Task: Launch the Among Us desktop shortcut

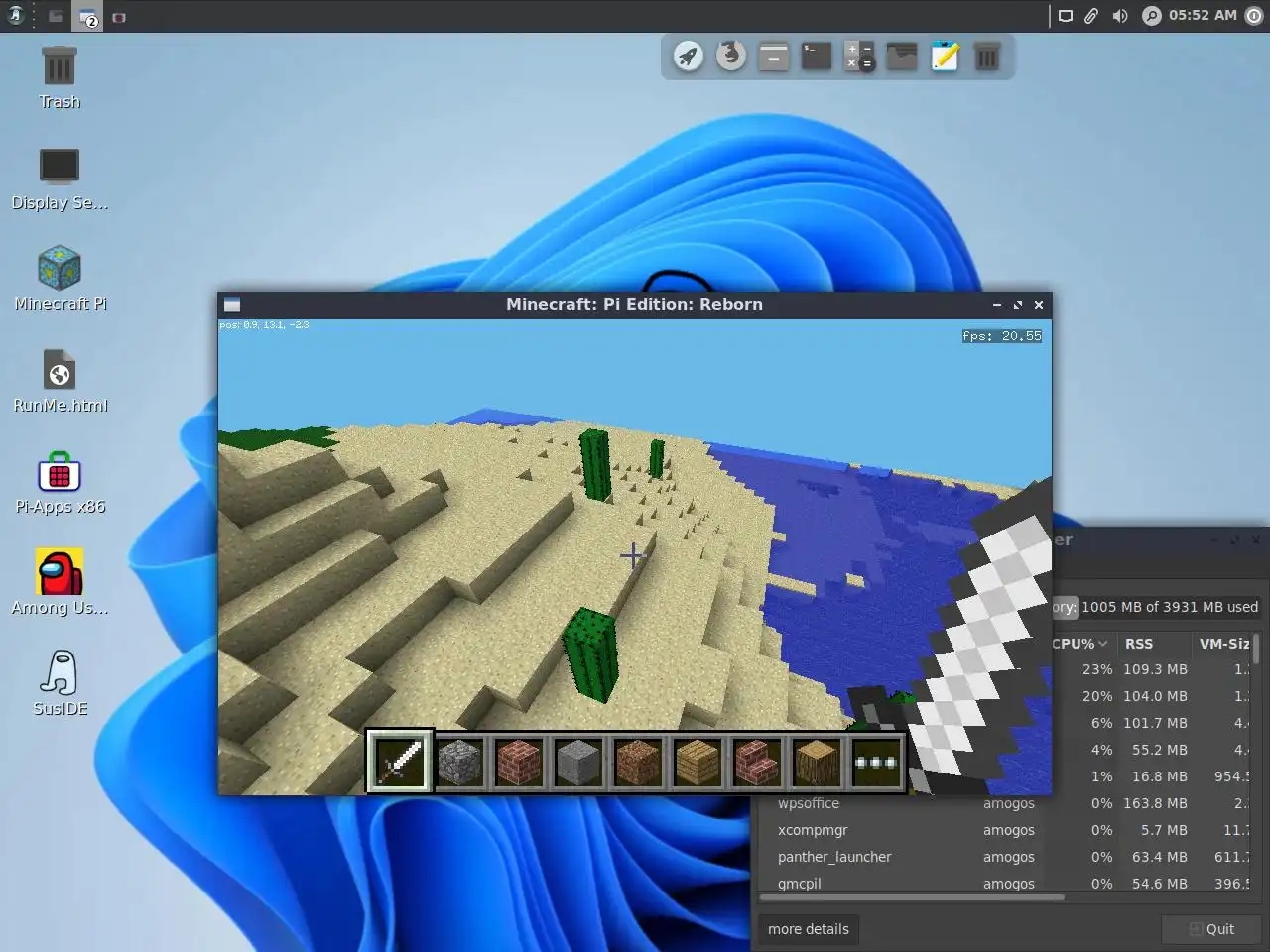Action: [60, 583]
